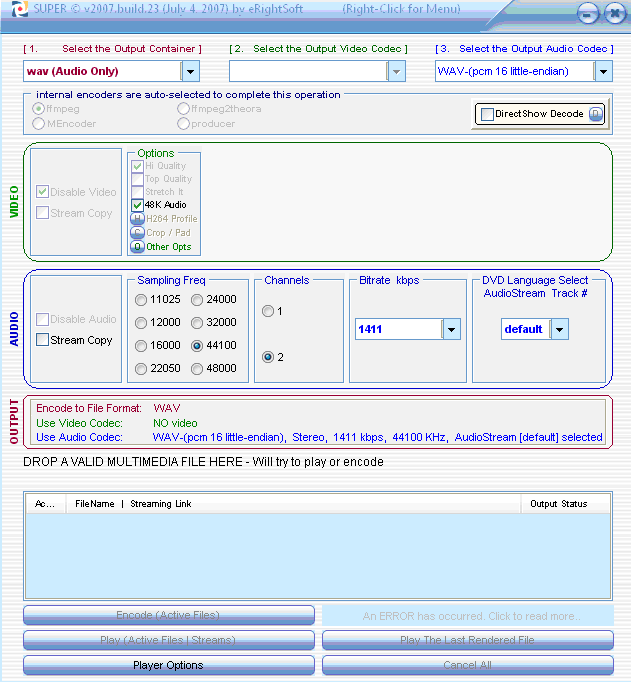Select 22050 sampling frequency
This screenshot has width=631, height=682.
click(x=141, y=369)
